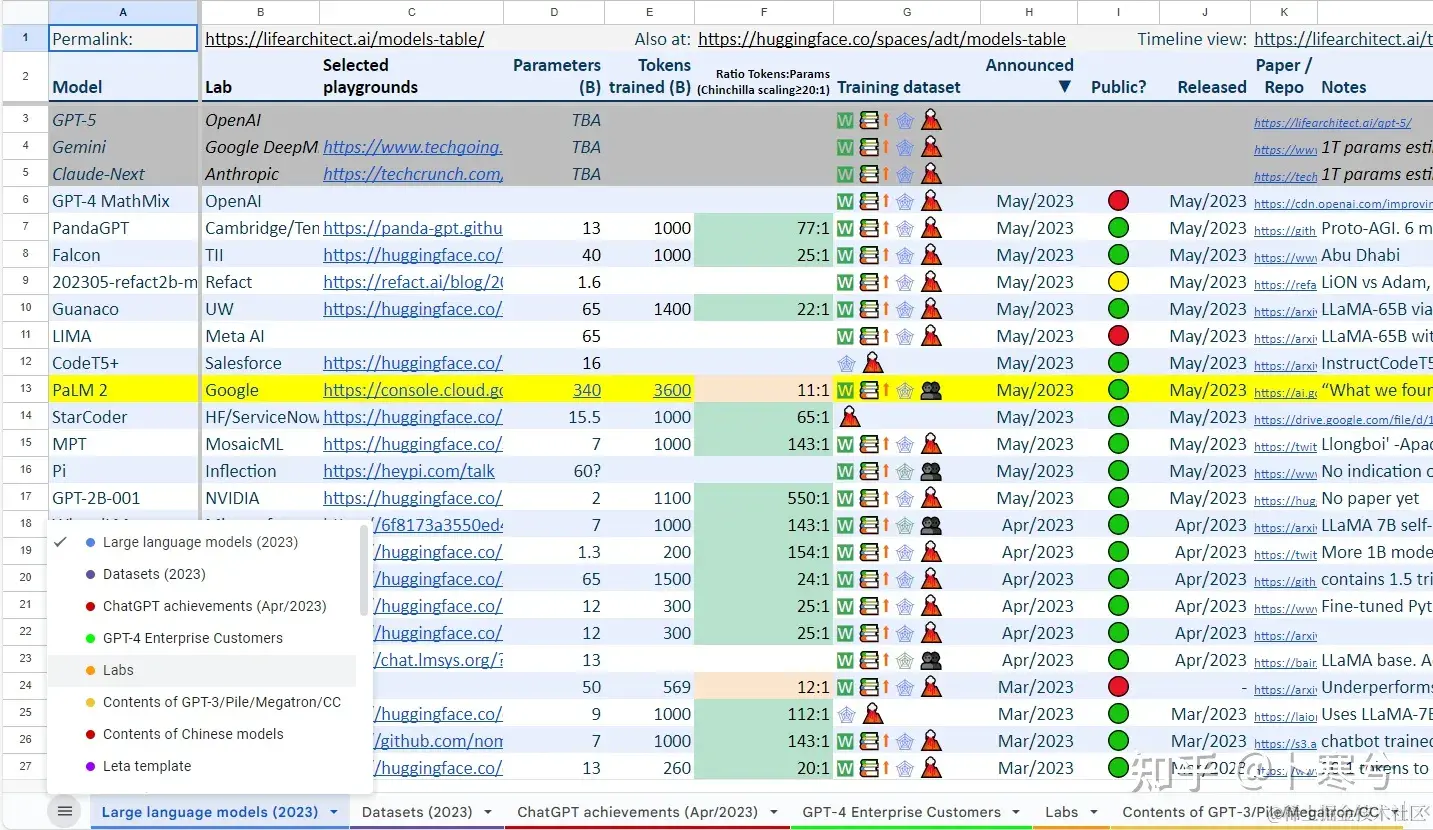Click the web icon in Guanaco row
1433x830 pixels.
(x=905, y=309)
